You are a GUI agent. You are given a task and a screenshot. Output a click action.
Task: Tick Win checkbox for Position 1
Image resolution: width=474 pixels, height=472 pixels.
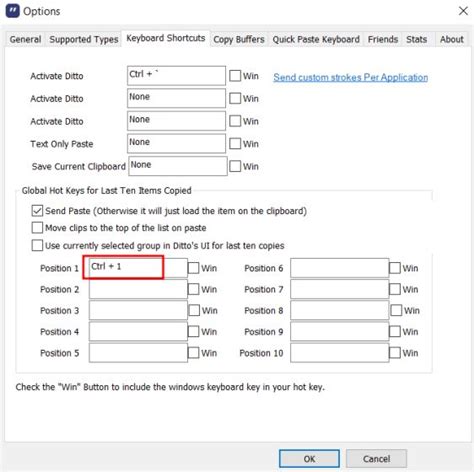[x=193, y=268]
